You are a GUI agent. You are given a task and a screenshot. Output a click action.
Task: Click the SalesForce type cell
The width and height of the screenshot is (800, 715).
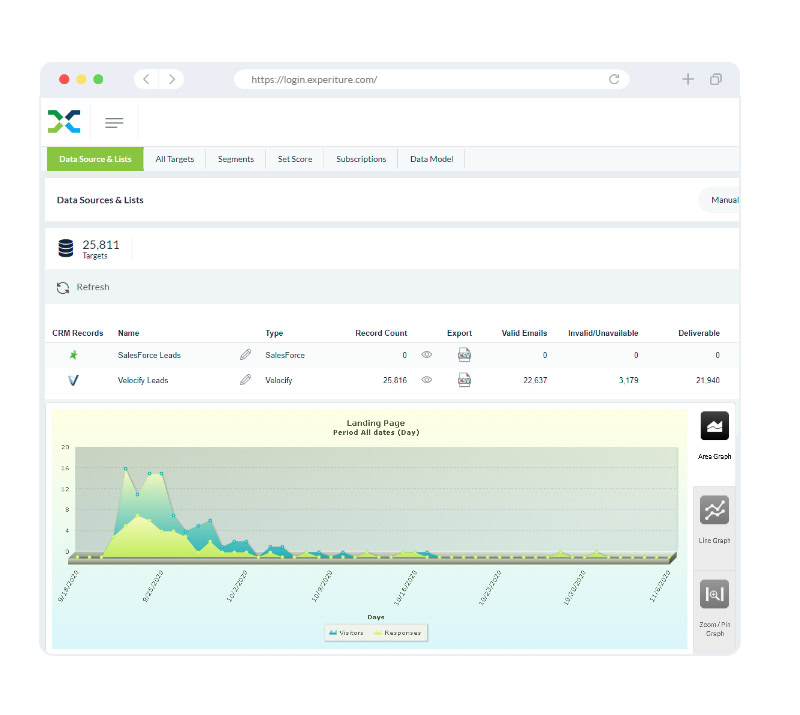pos(285,355)
